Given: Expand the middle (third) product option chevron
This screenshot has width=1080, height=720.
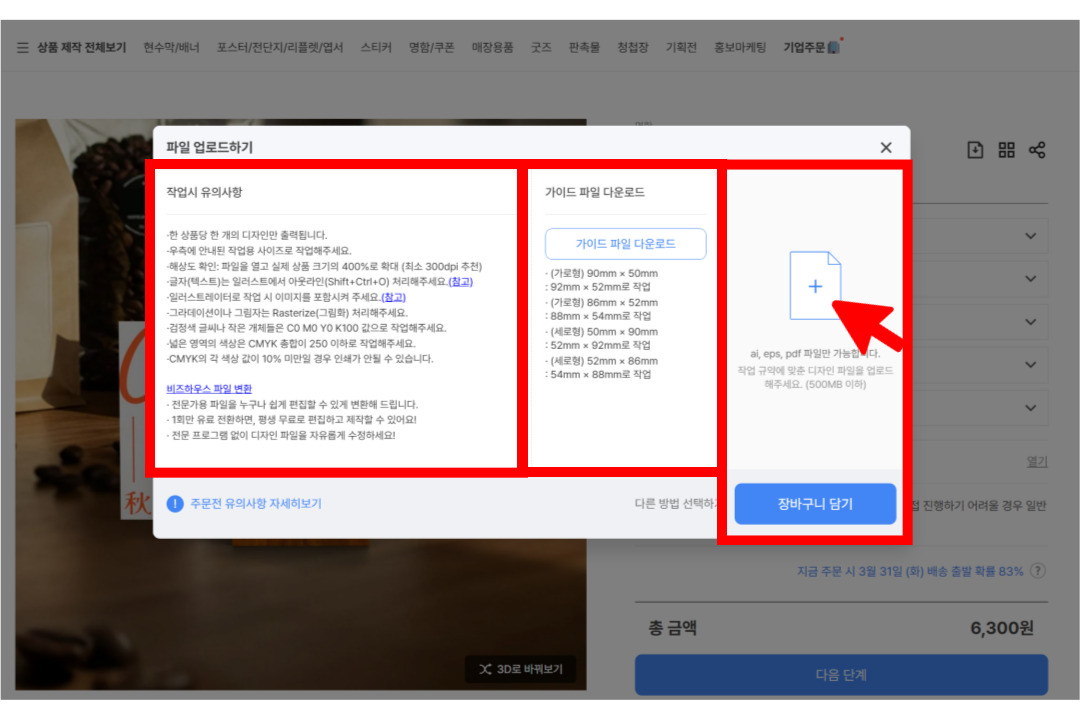Looking at the screenshot, I should [1030, 322].
